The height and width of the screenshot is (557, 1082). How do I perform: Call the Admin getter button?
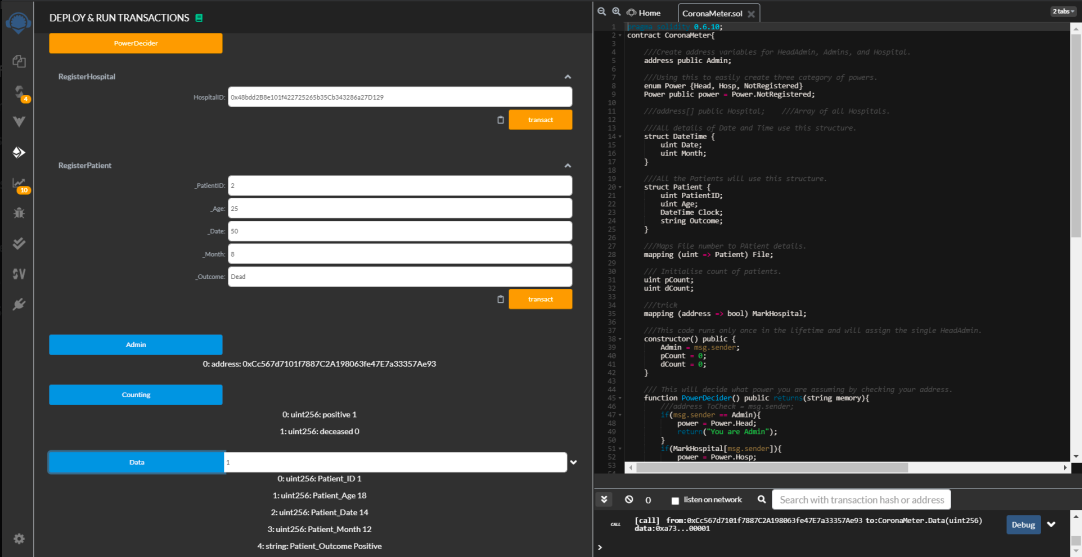tap(135, 344)
